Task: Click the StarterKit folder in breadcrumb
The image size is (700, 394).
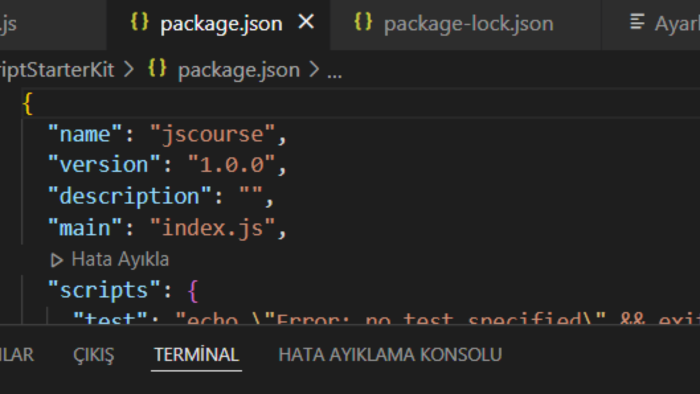Action: [57, 70]
